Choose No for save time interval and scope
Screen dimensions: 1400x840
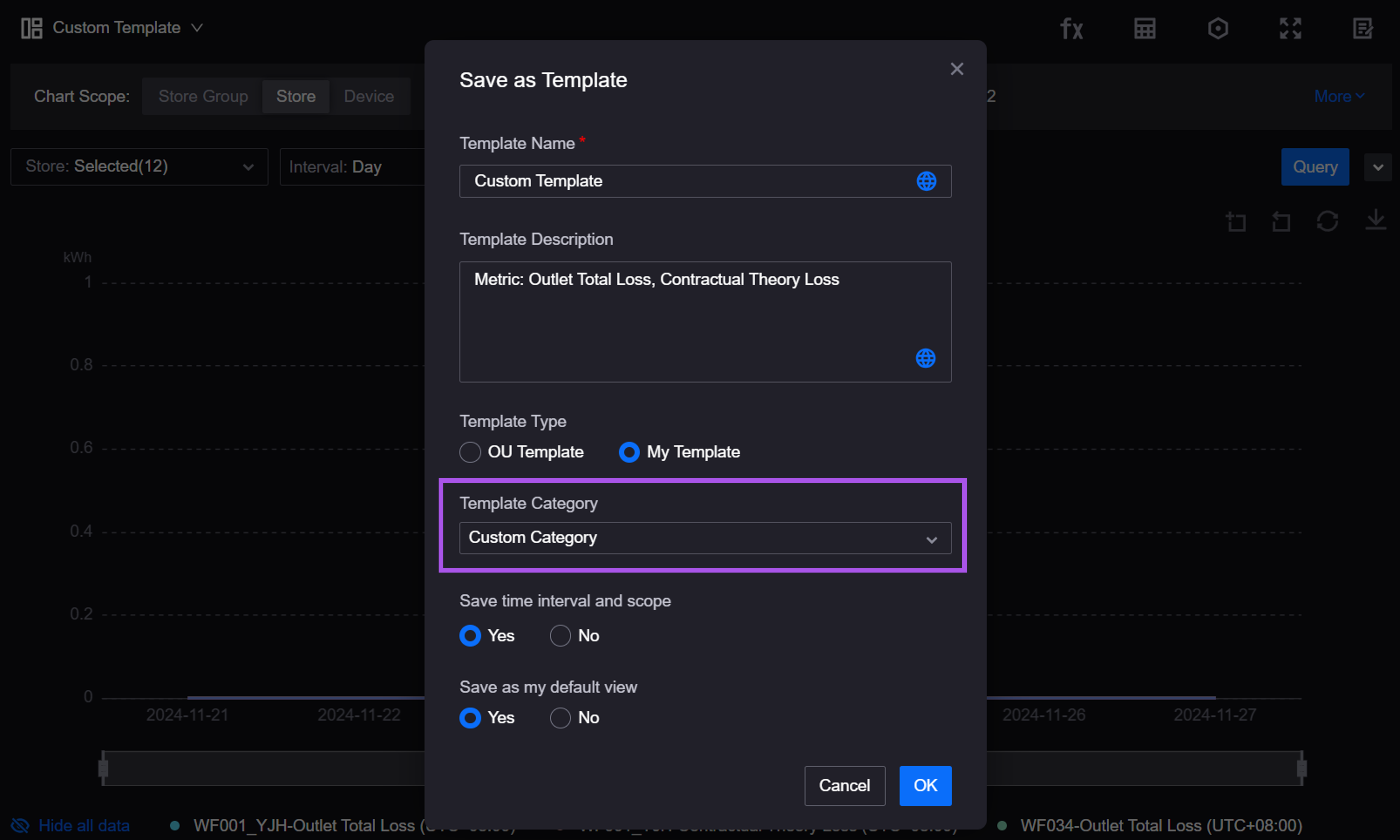click(560, 636)
